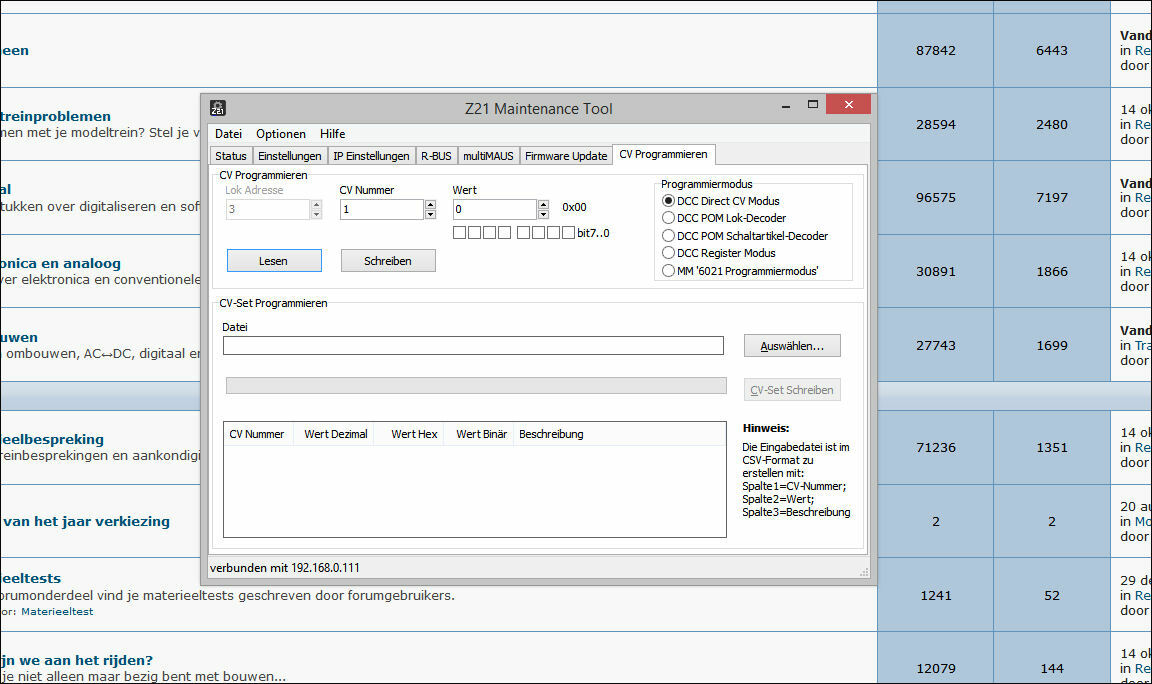Click the Datei file path field

click(x=473, y=345)
